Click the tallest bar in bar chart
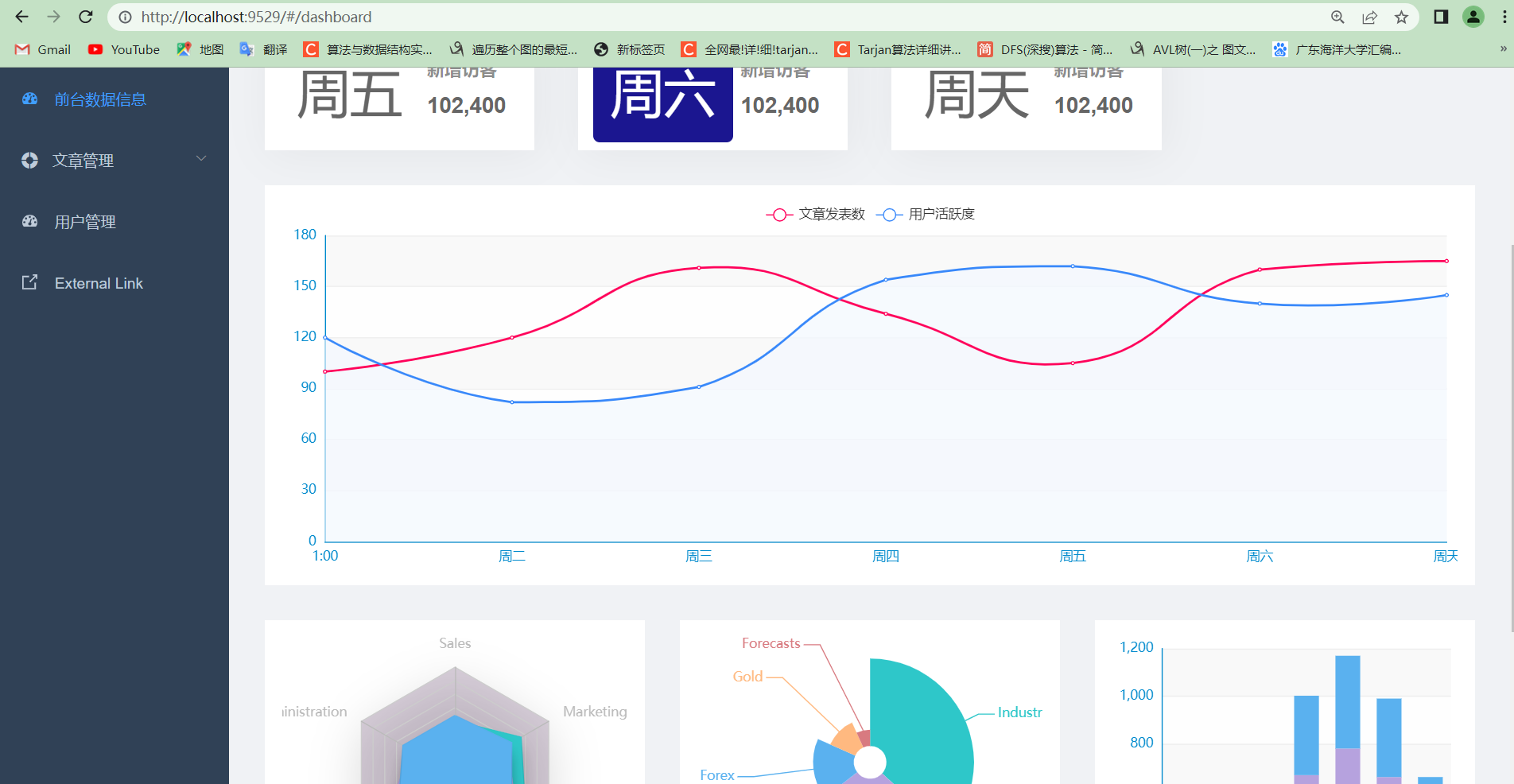1514x784 pixels. 1348,720
